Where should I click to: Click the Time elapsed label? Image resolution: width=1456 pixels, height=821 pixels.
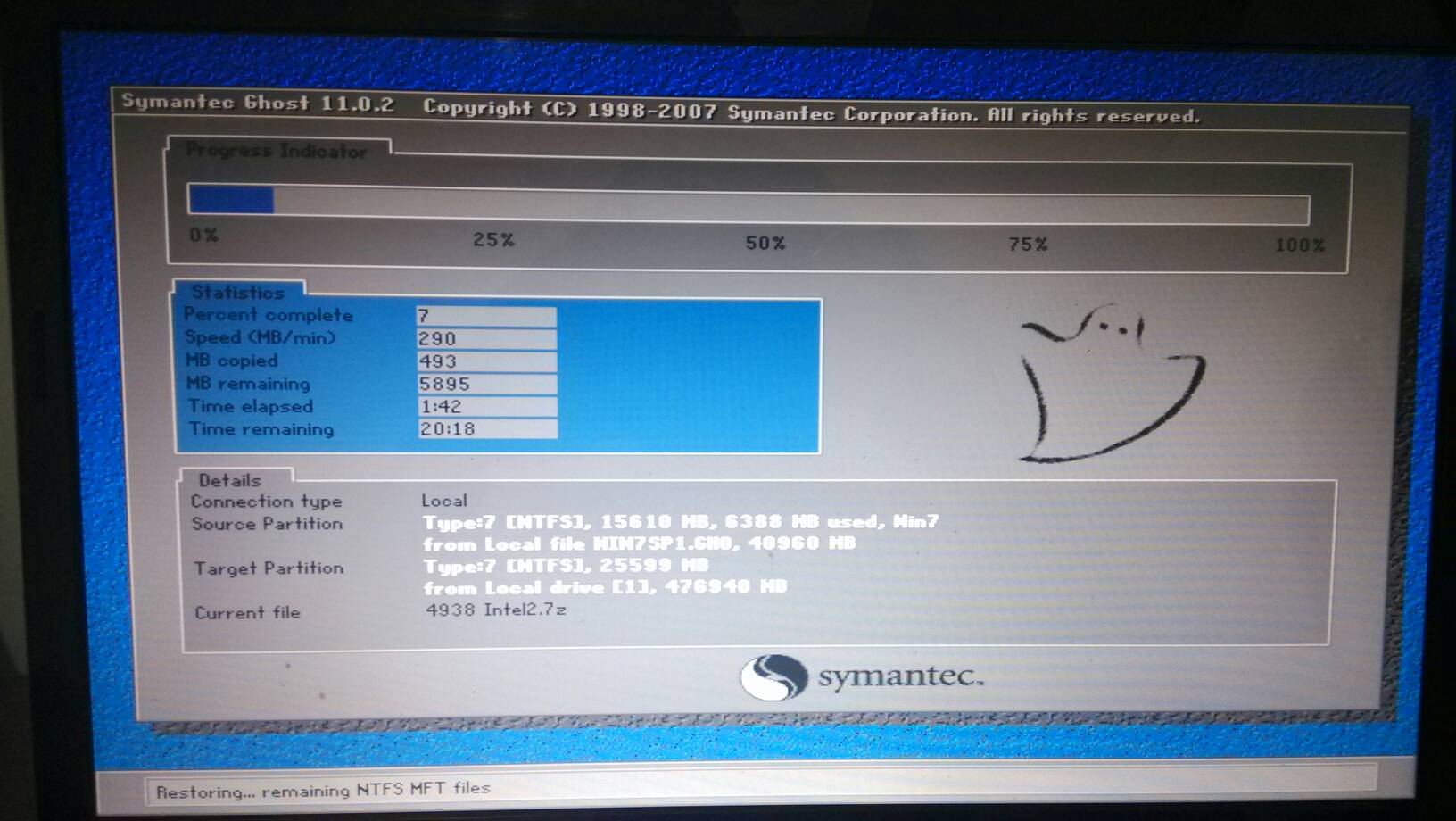(251, 406)
